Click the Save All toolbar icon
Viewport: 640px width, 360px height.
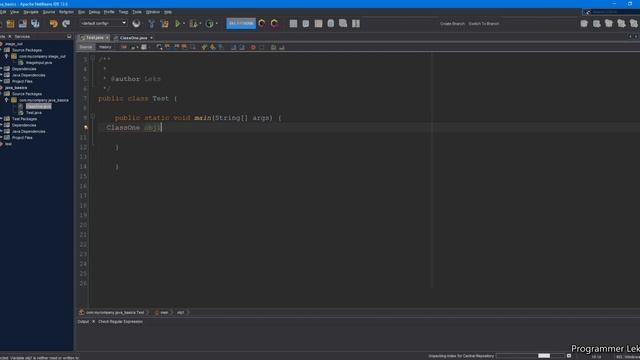tap(35, 24)
